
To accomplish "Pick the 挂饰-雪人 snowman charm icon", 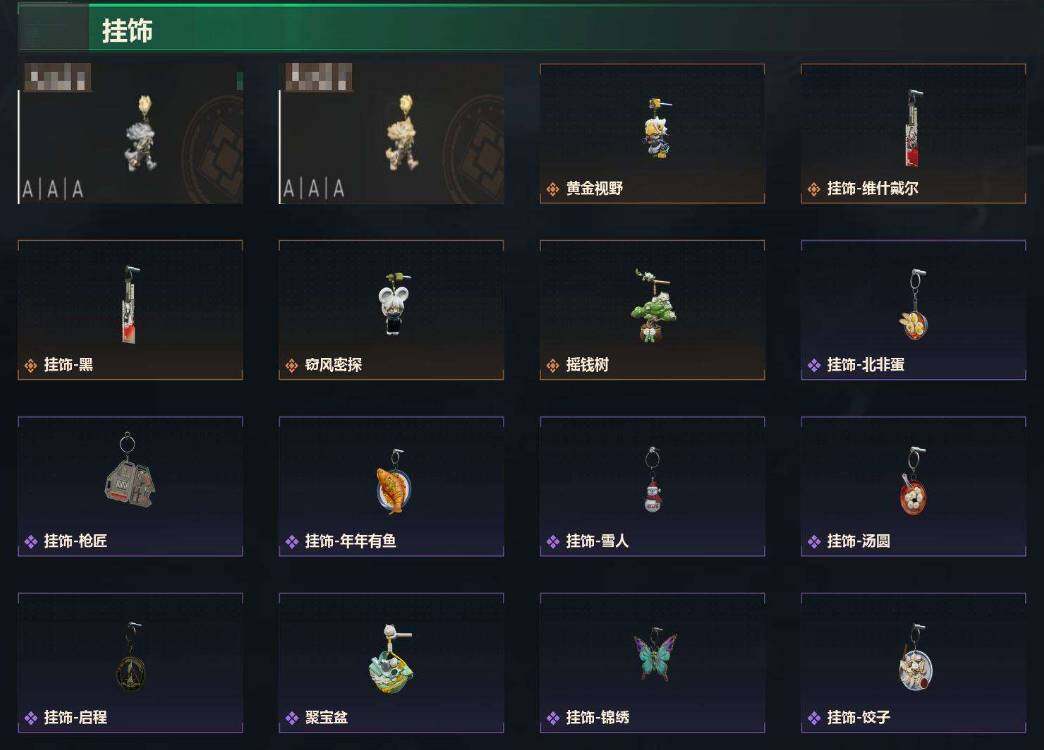I will 652,480.
